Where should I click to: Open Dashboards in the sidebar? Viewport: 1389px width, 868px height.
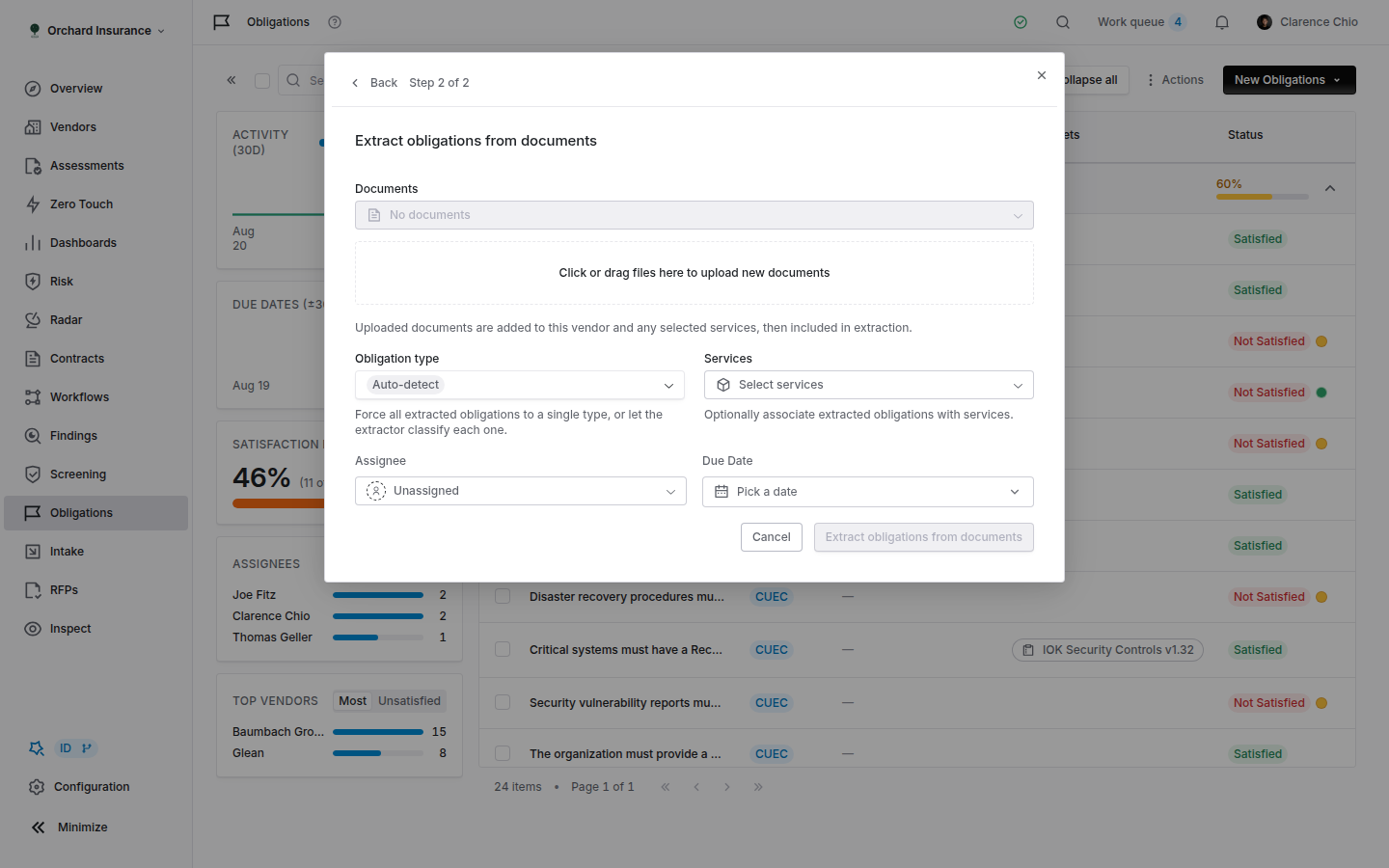pos(95,243)
